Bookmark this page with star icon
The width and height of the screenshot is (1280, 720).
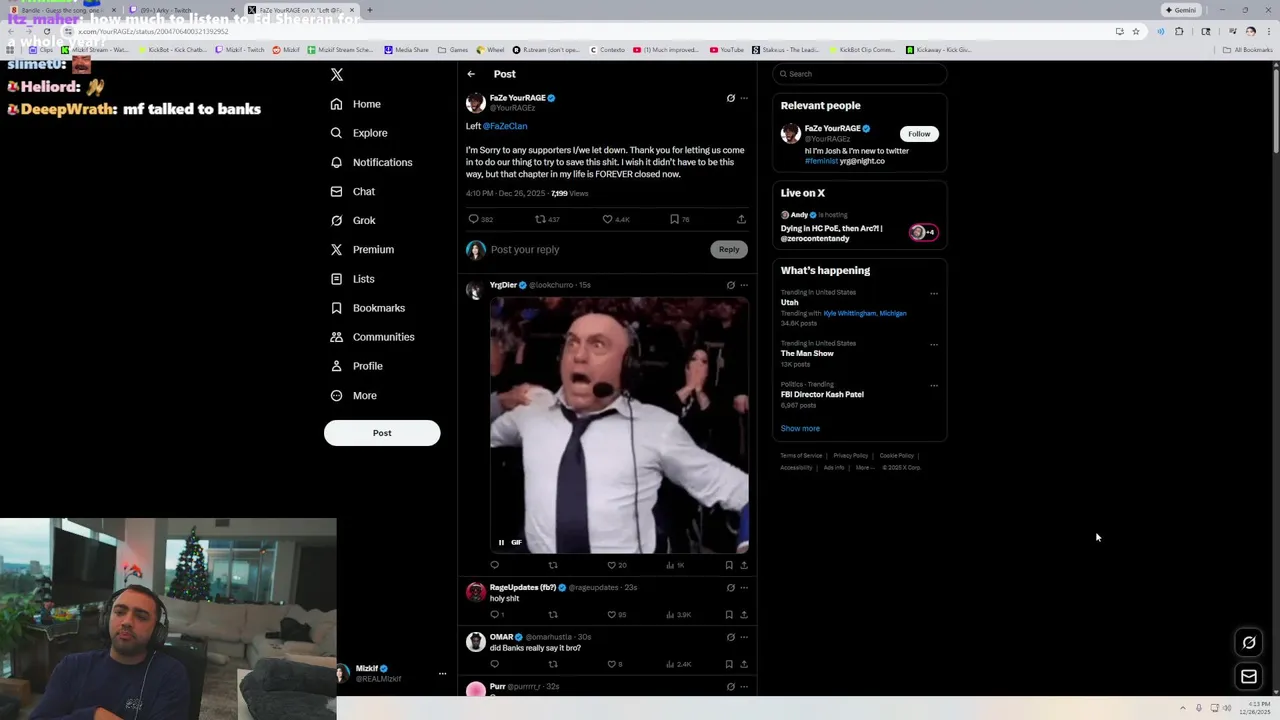point(1136,31)
